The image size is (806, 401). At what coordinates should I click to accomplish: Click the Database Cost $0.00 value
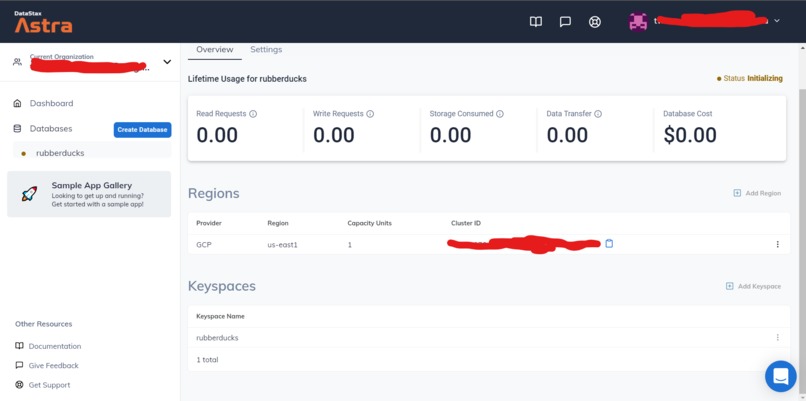690,135
